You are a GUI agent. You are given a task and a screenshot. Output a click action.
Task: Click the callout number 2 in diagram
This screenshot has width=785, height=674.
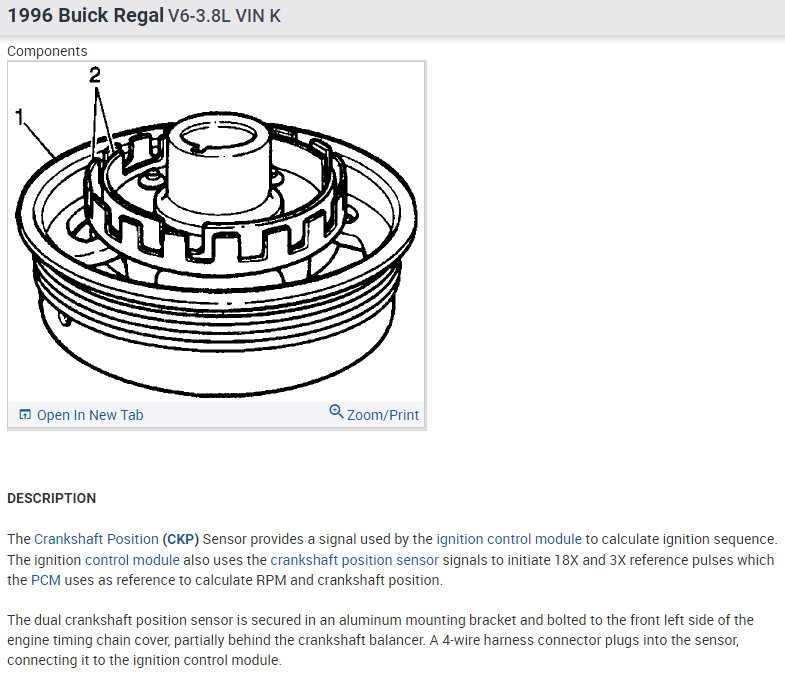click(x=95, y=75)
